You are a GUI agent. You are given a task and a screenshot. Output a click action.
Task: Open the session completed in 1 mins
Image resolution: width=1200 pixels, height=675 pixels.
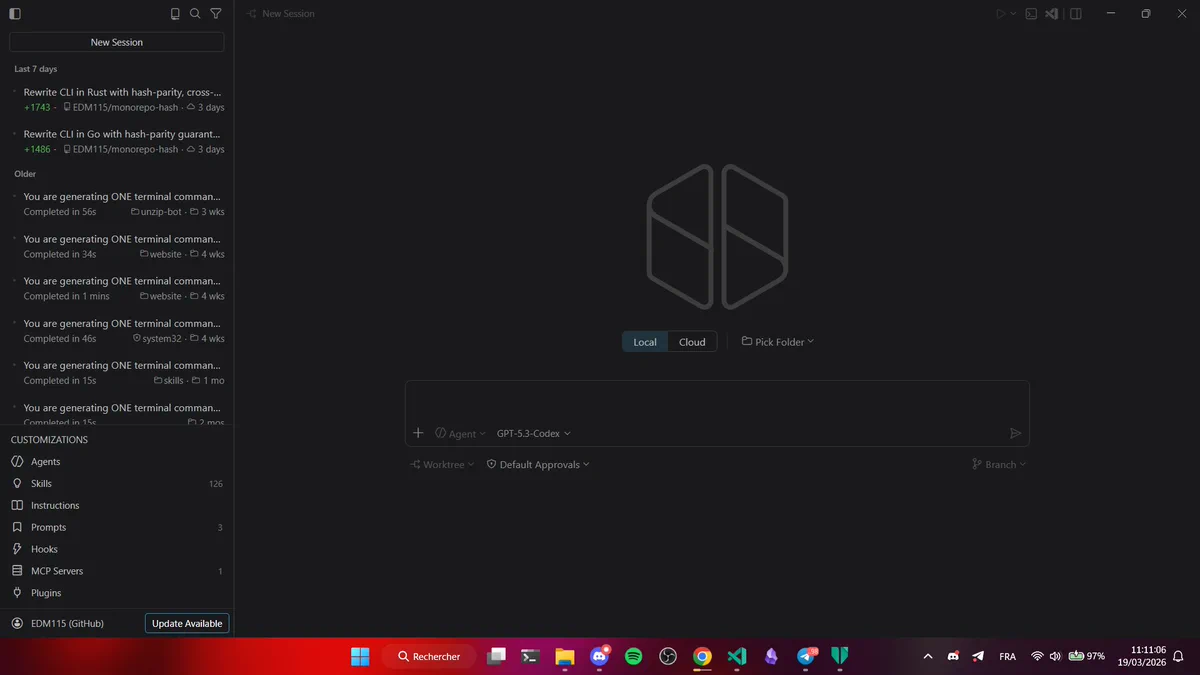pyautogui.click(x=117, y=288)
